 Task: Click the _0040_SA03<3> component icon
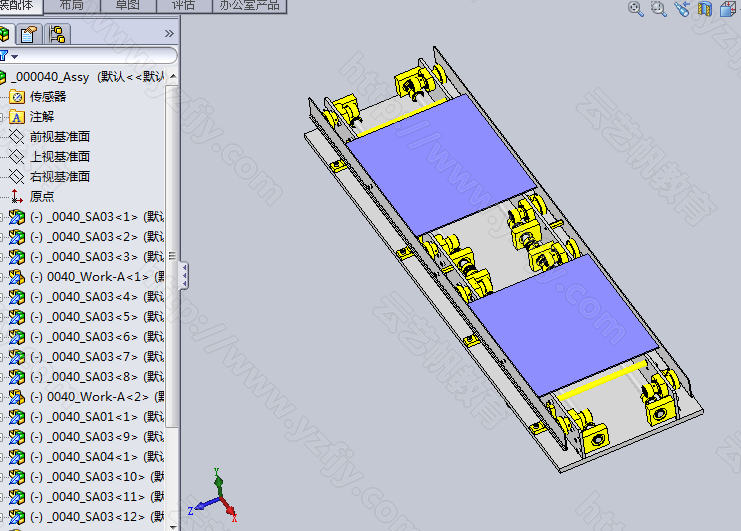click(17, 257)
